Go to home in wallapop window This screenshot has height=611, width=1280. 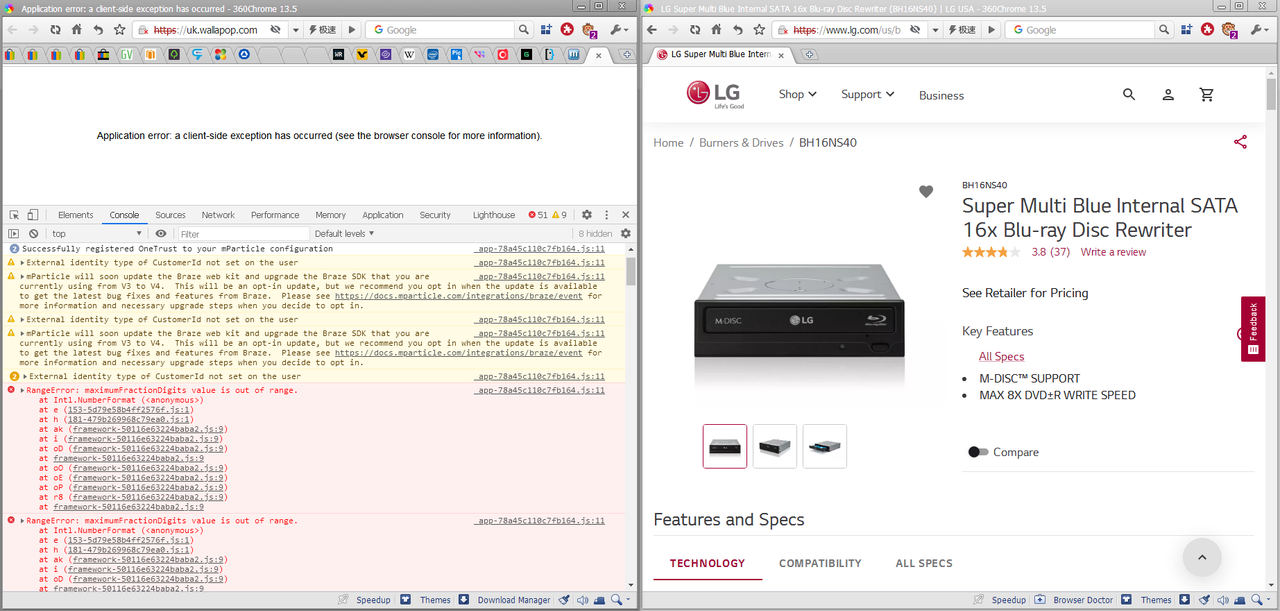pyautogui.click(x=76, y=30)
